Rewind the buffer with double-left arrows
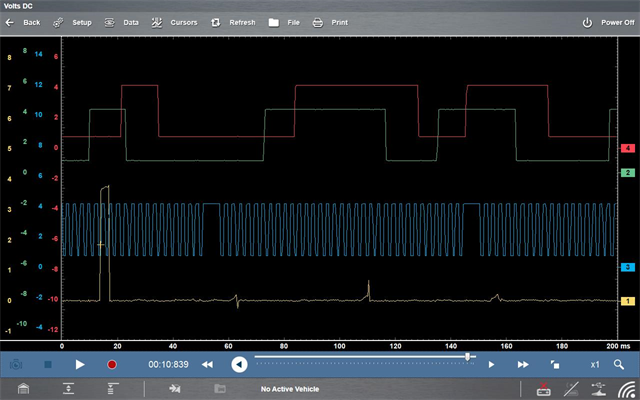640x400 pixels. pos(208,364)
